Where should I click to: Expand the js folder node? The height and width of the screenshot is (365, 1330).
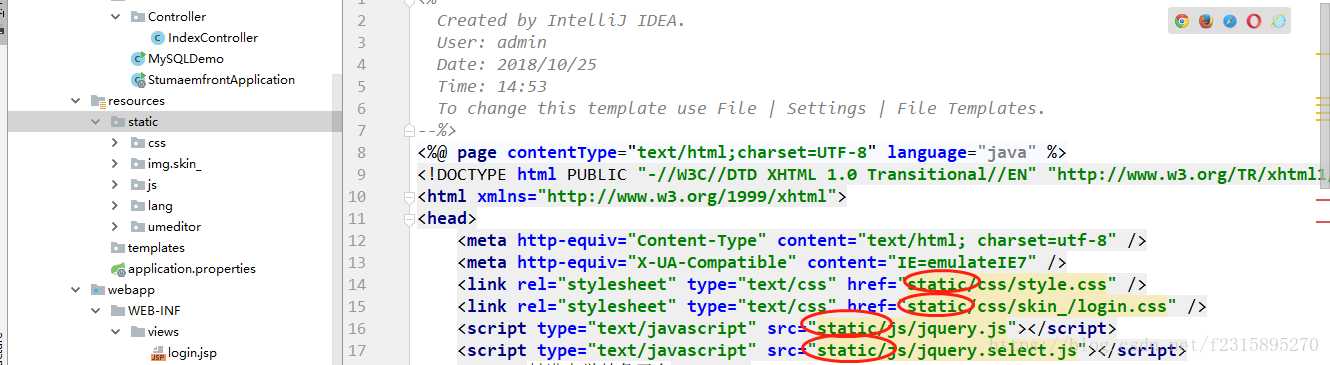(x=116, y=185)
